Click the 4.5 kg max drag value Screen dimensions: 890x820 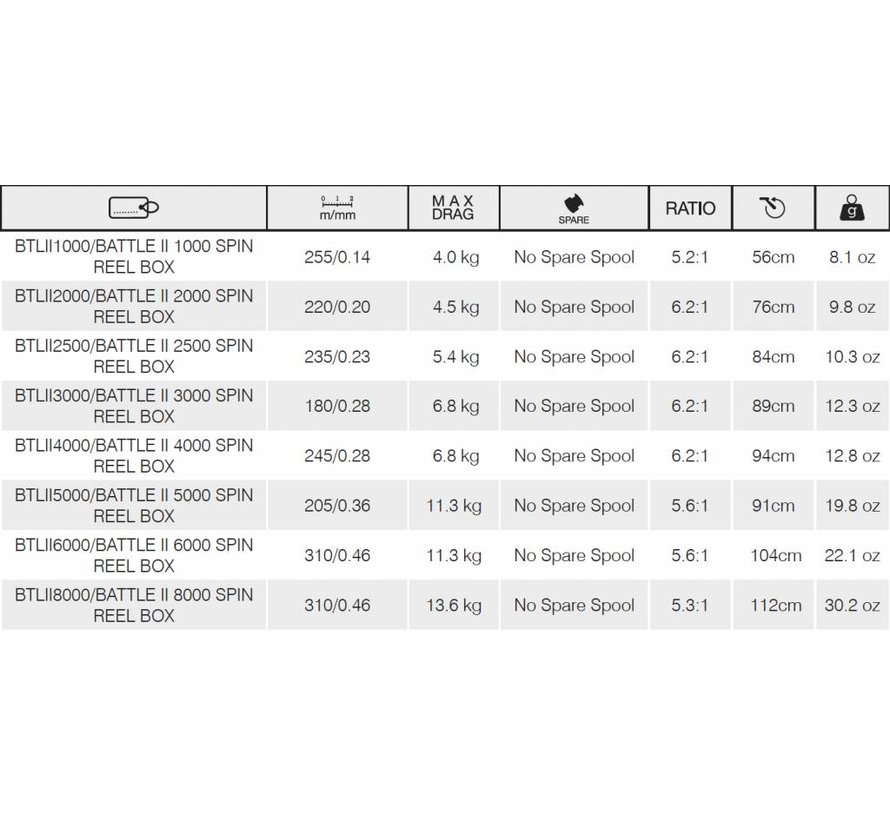(x=456, y=308)
